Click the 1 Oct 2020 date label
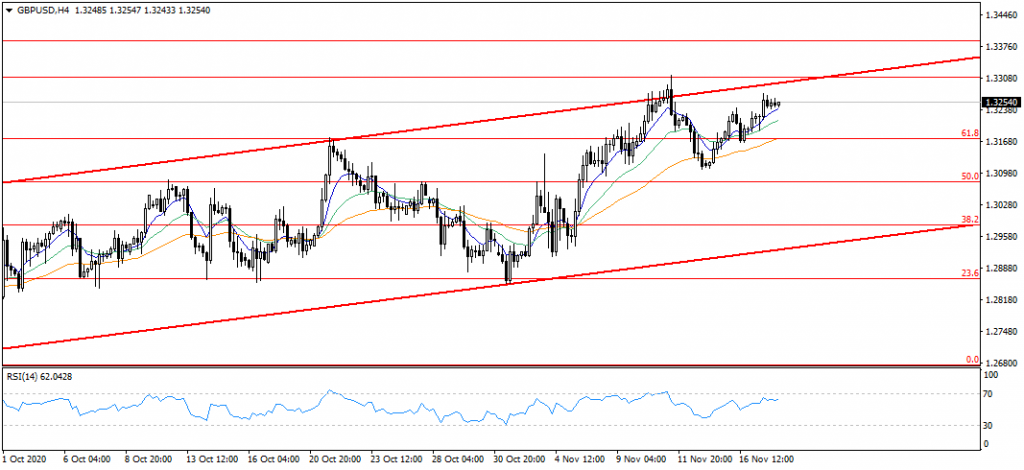The image size is (1024, 470). click(26, 460)
